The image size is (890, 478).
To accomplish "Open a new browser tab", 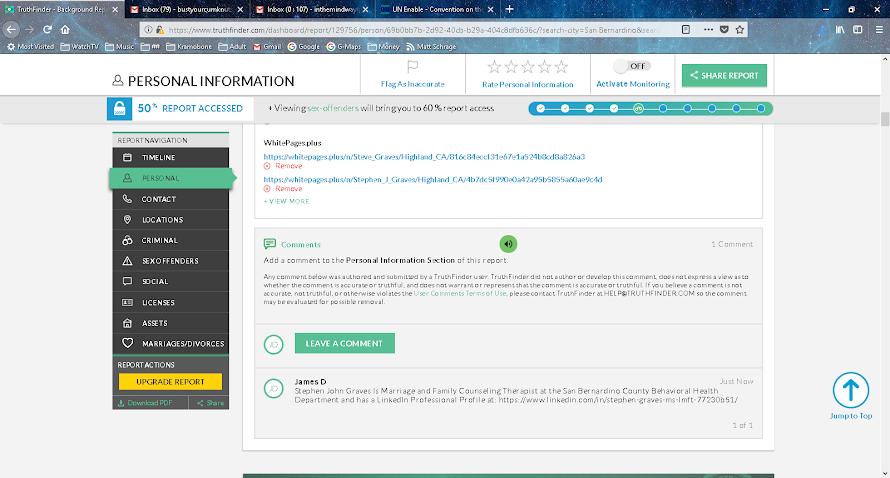I will (x=509, y=9).
